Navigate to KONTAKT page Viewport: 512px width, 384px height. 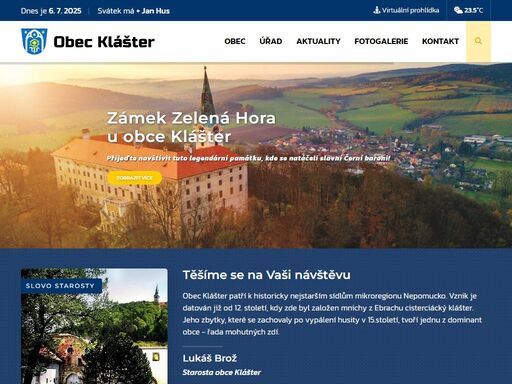click(440, 41)
